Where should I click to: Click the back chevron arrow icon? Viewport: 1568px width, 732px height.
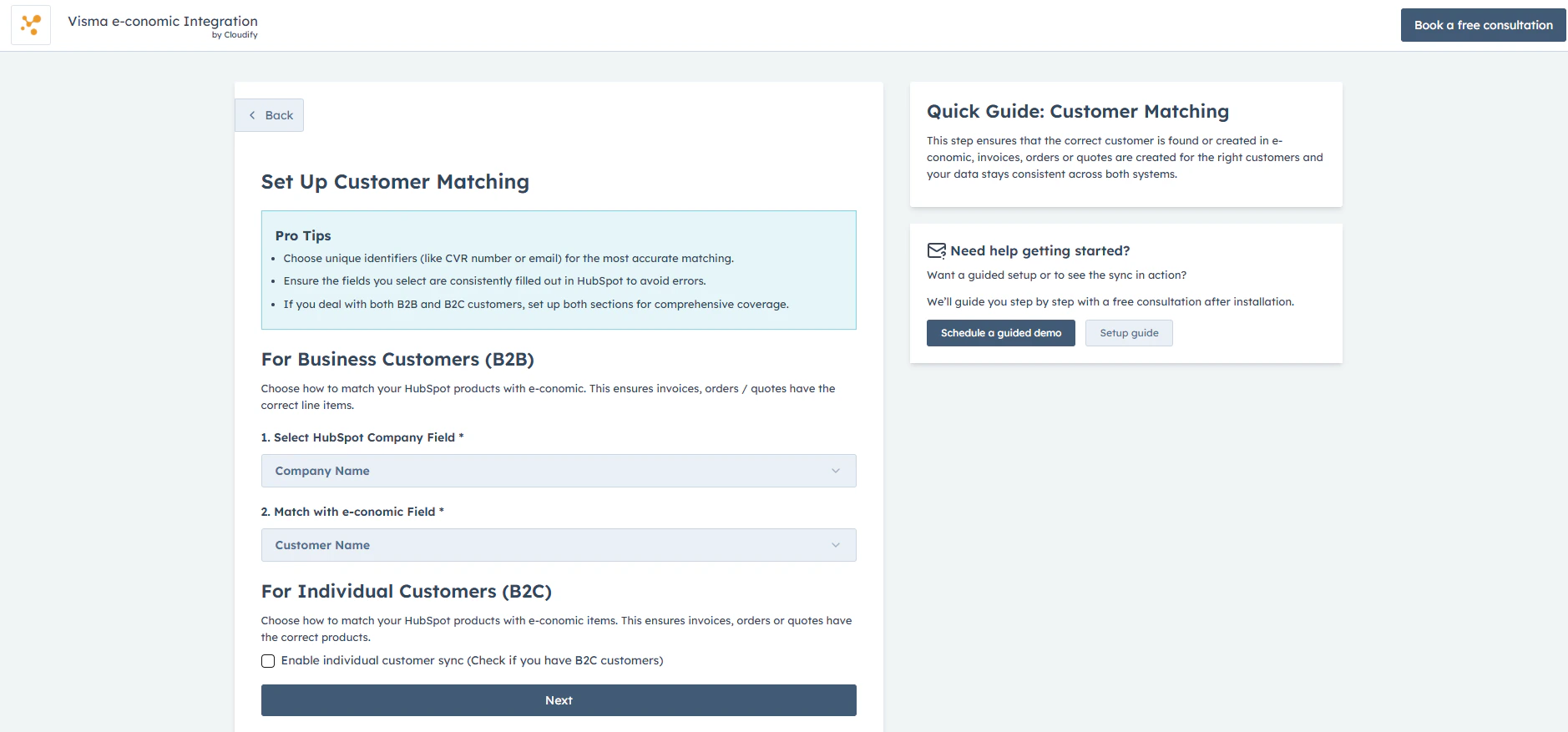point(252,115)
